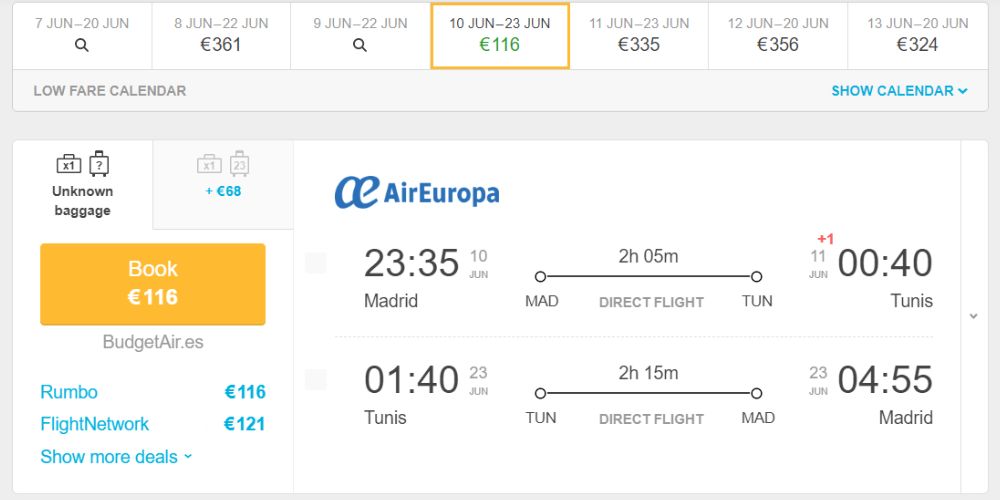Image resolution: width=1000 pixels, height=500 pixels.
Task: Book the €116 flight with BudgetAir
Action: pos(152,284)
